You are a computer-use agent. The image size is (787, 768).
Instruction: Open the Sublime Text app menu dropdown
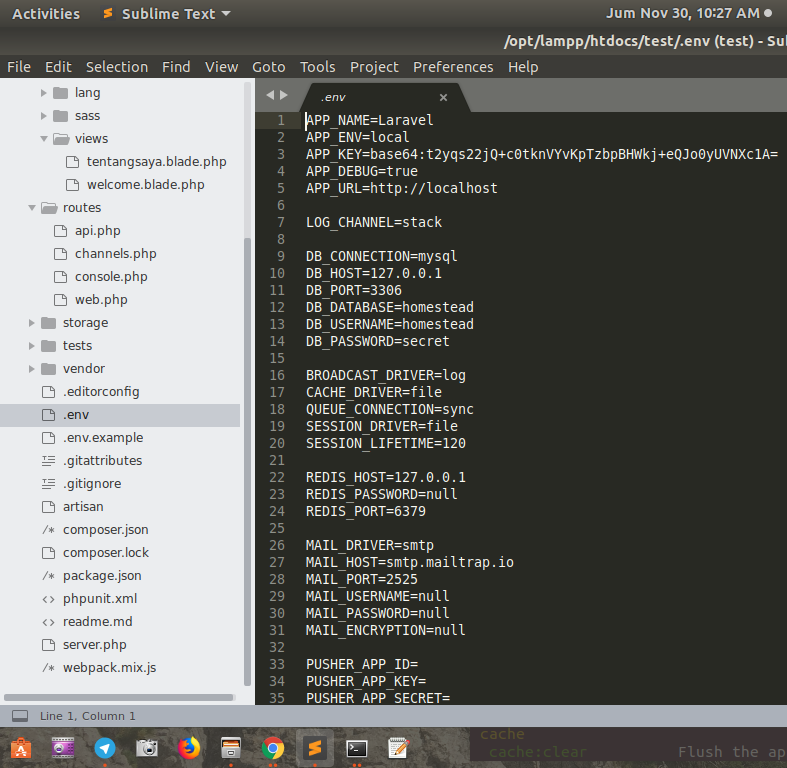coord(167,14)
